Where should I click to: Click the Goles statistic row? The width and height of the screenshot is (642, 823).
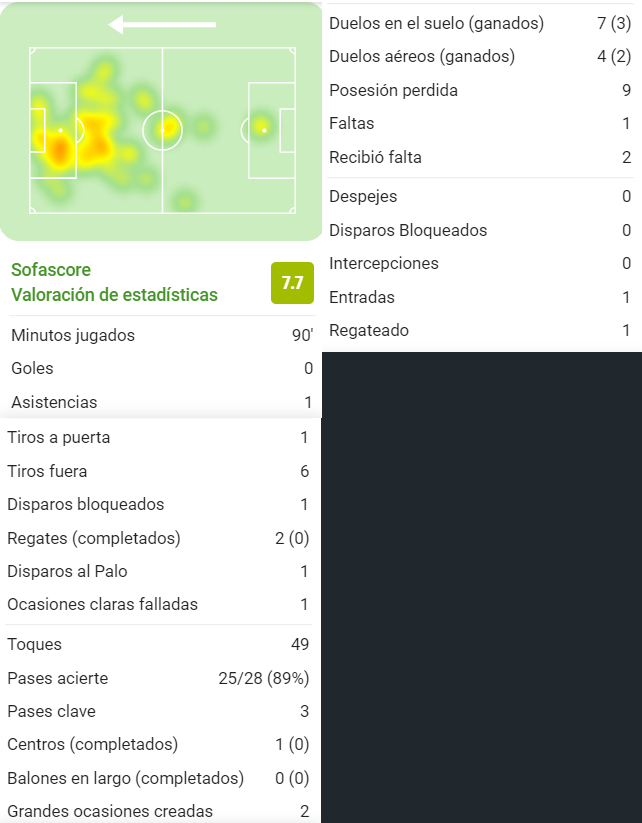click(x=162, y=368)
